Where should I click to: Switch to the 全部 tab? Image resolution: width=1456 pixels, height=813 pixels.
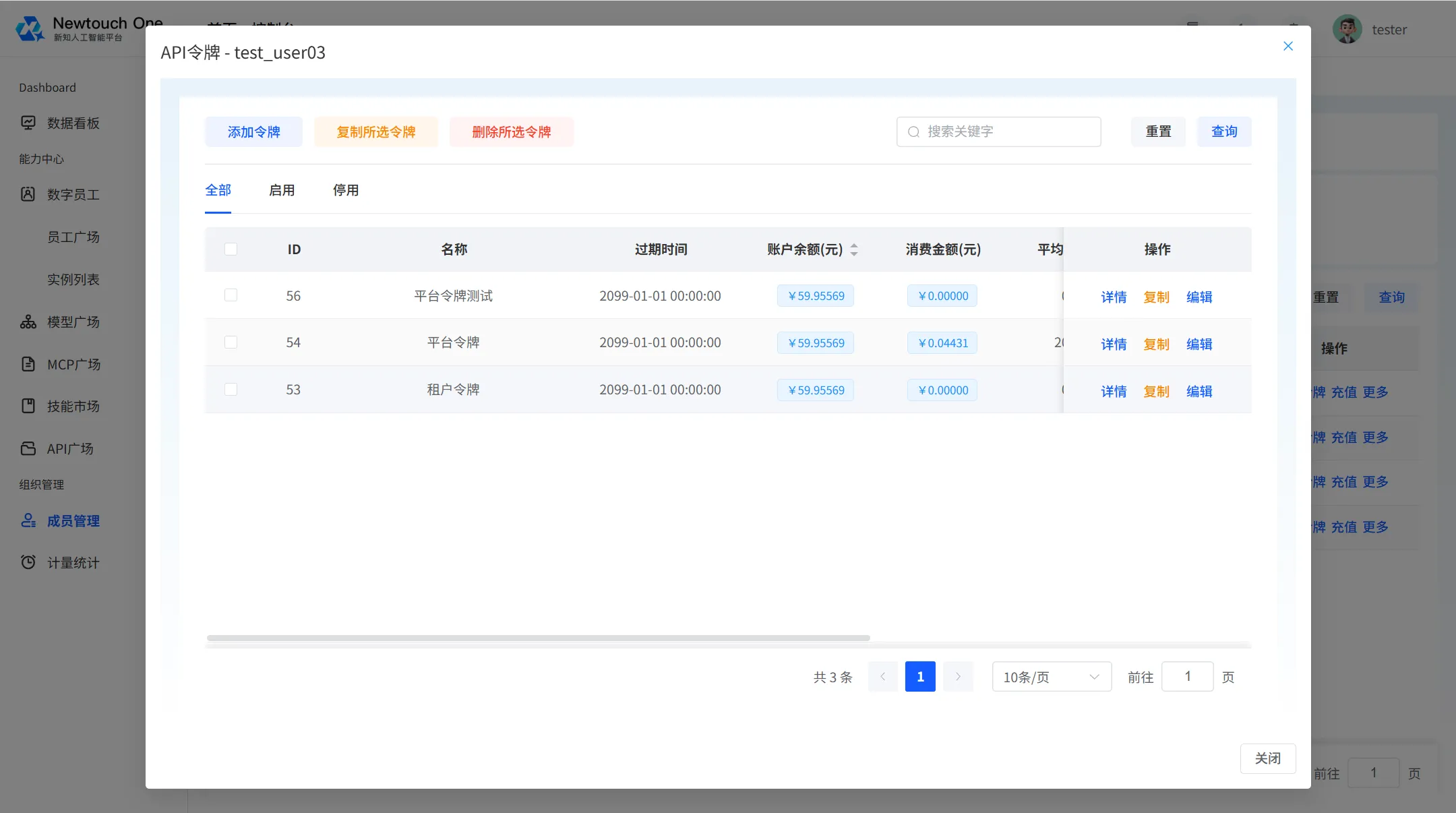pyautogui.click(x=218, y=190)
